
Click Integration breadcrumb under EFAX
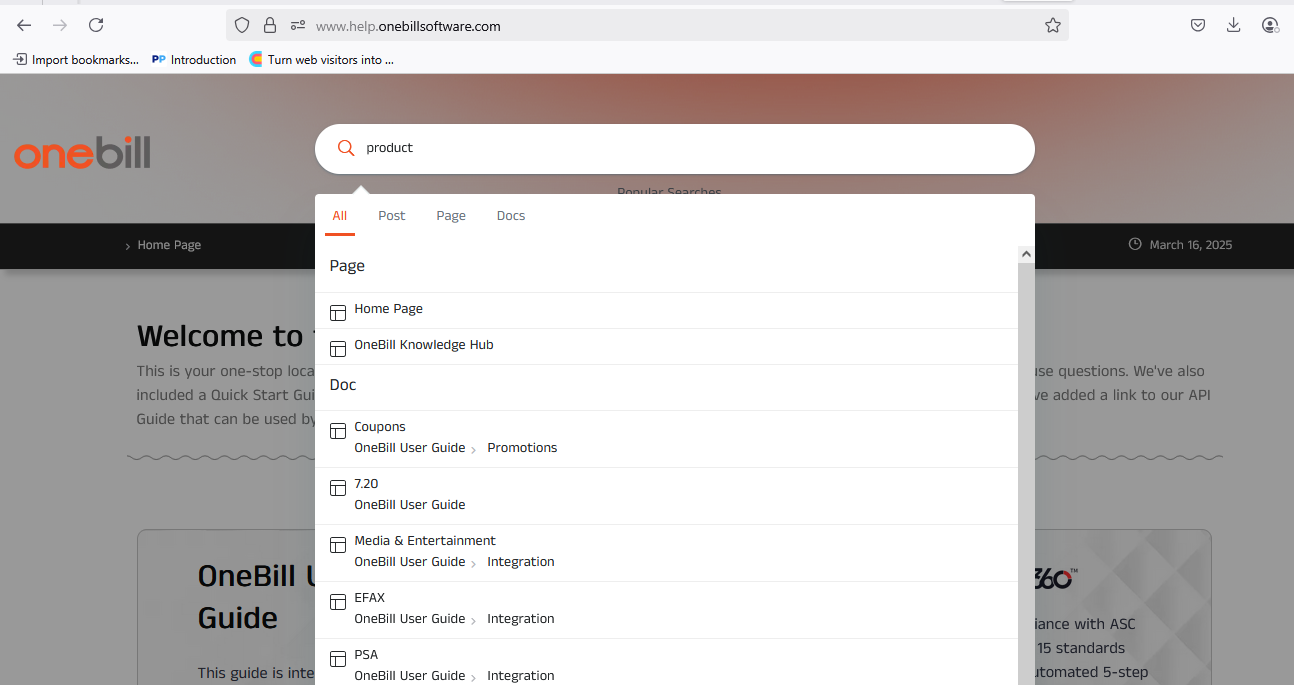coord(521,619)
